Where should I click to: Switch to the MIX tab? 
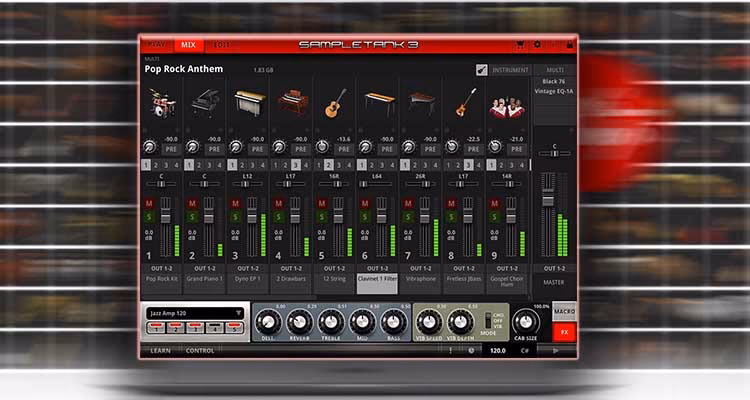[x=188, y=44]
